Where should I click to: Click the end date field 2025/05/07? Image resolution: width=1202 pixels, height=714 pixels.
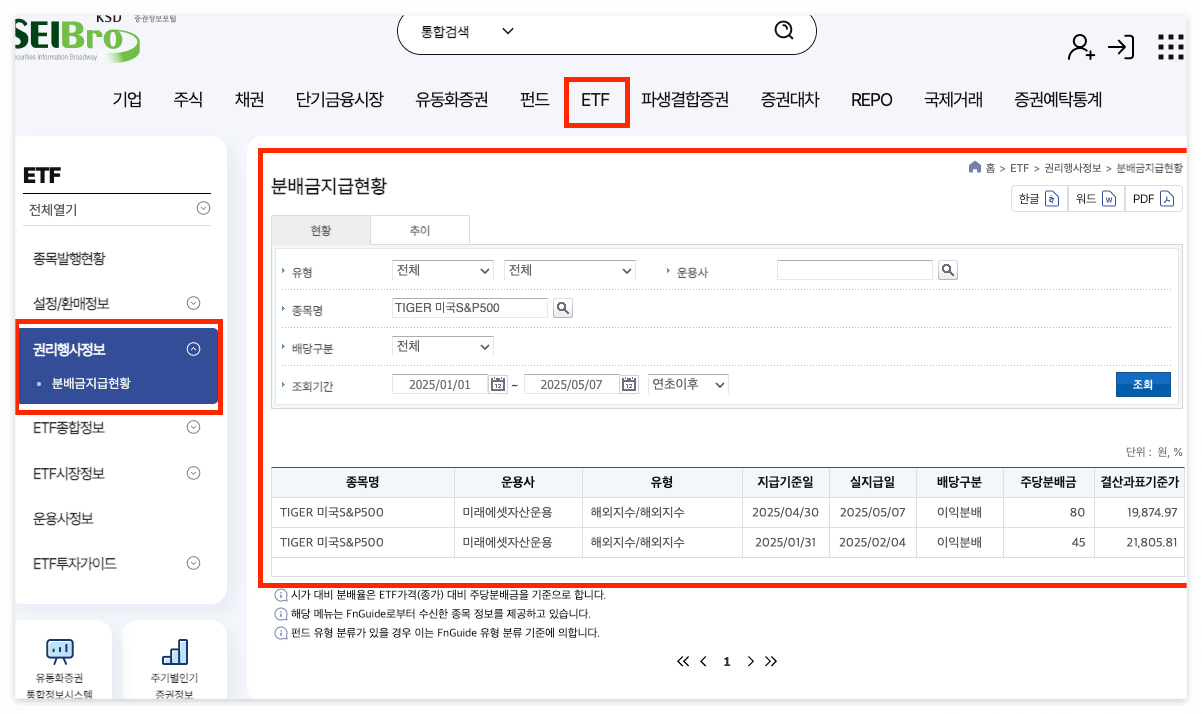click(571, 384)
